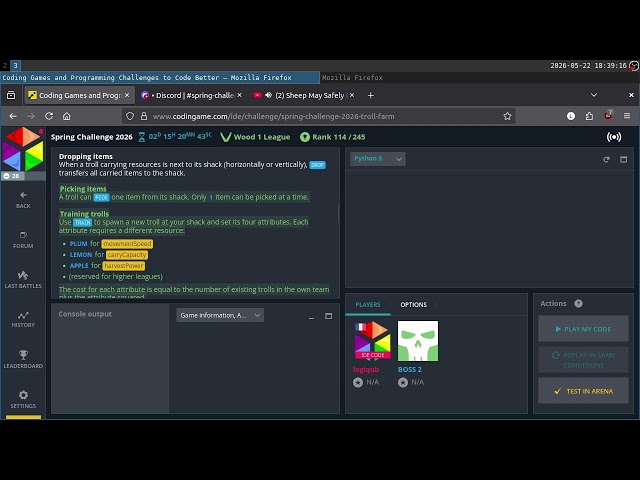Click the browser reload button

[49, 116]
